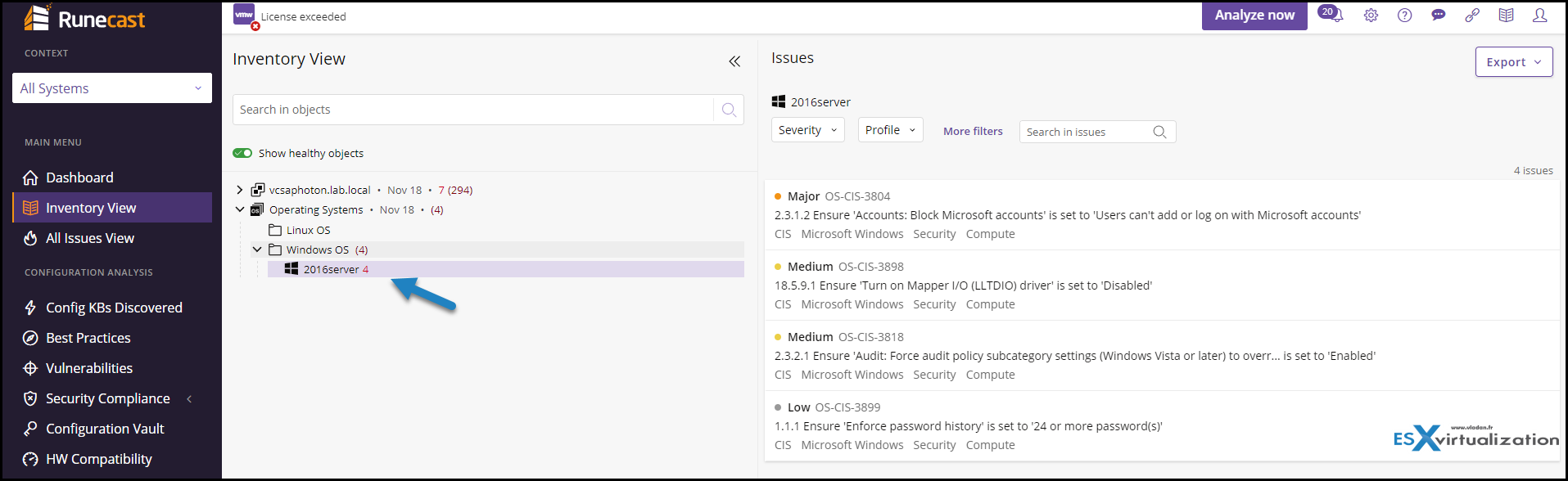Open the help question mark icon

click(1405, 16)
